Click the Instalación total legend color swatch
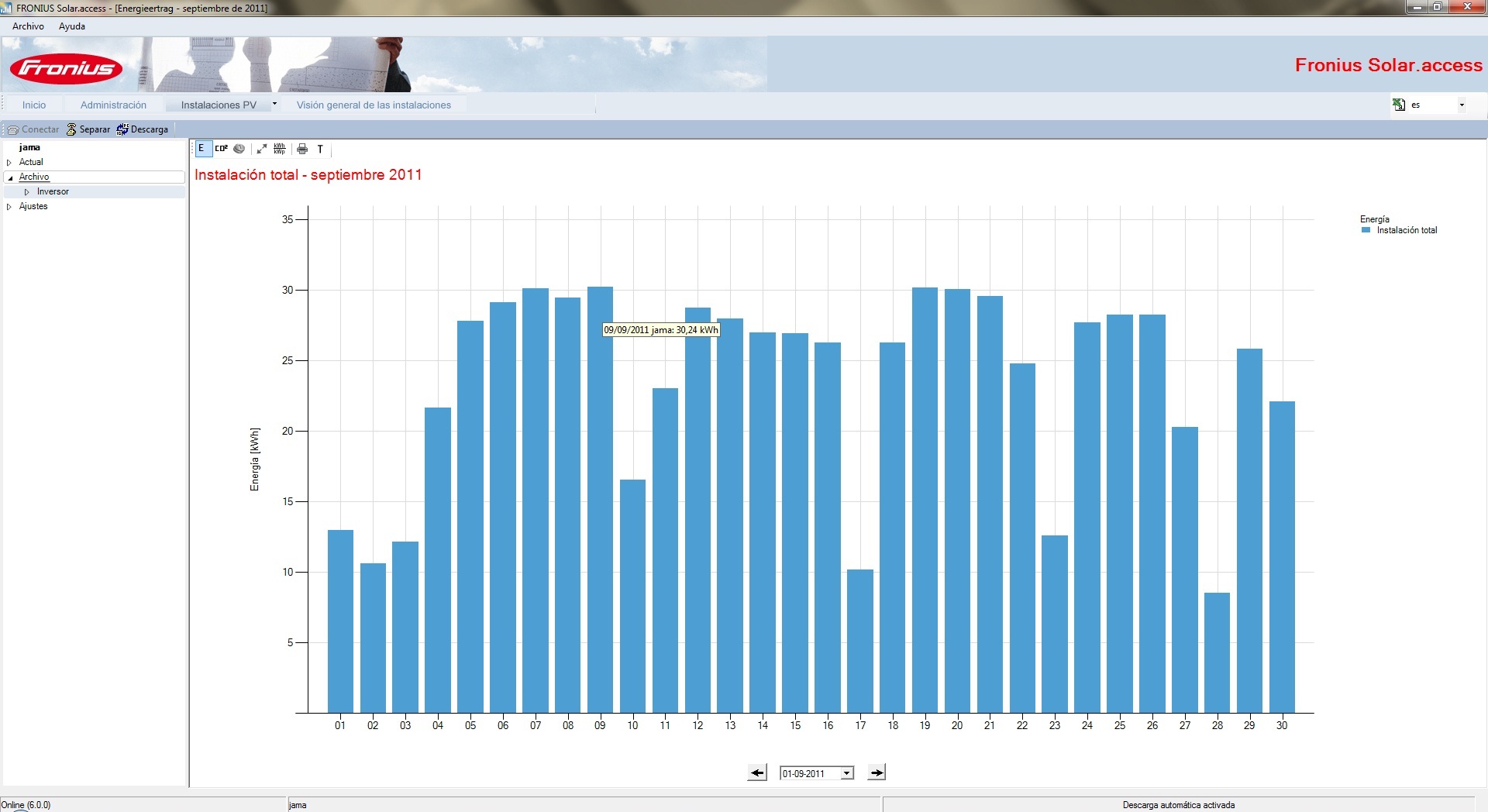The height and width of the screenshot is (812, 1488). 1366,230
